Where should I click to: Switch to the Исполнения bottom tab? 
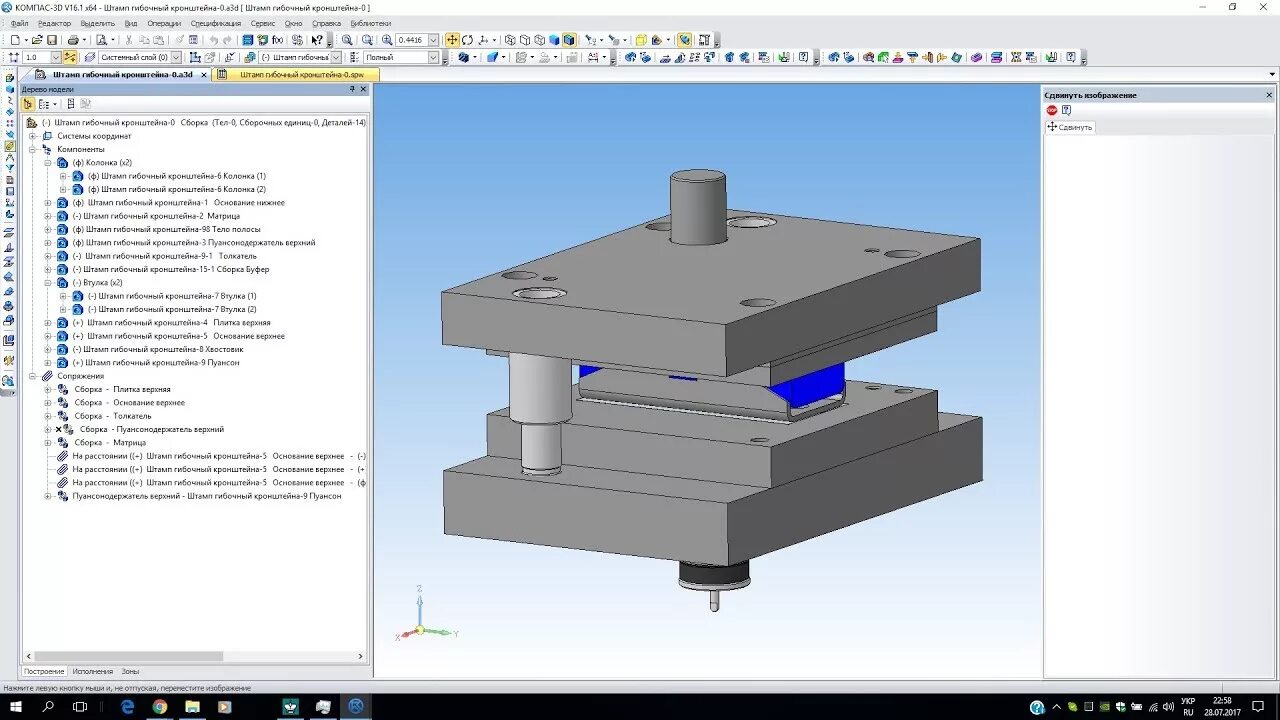[93, 671]
